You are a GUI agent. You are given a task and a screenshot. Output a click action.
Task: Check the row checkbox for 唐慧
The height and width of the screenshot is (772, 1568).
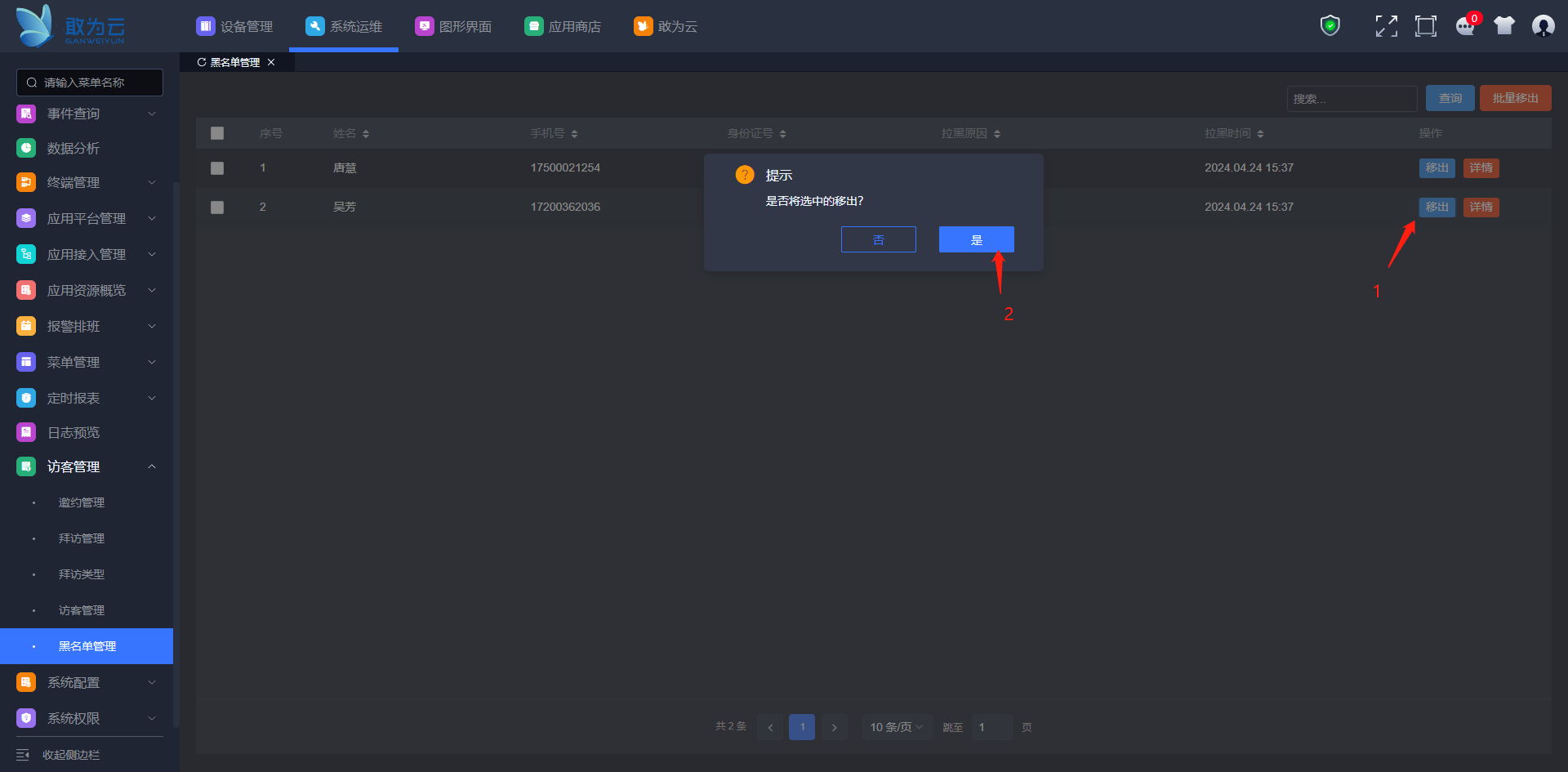tap(217, 168)
